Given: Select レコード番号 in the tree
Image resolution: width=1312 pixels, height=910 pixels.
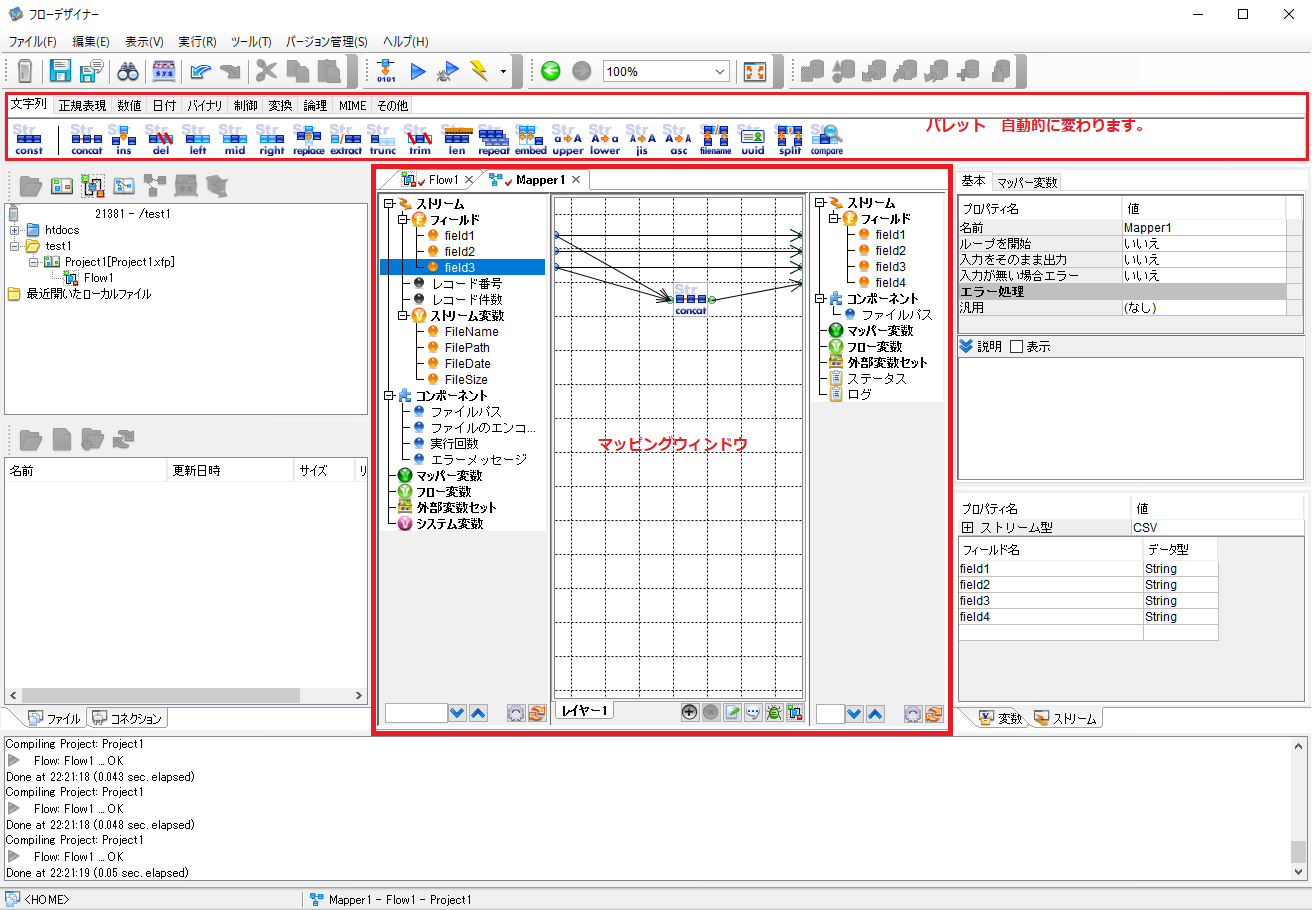Looking at the screenshot, I should click(467, 283).
